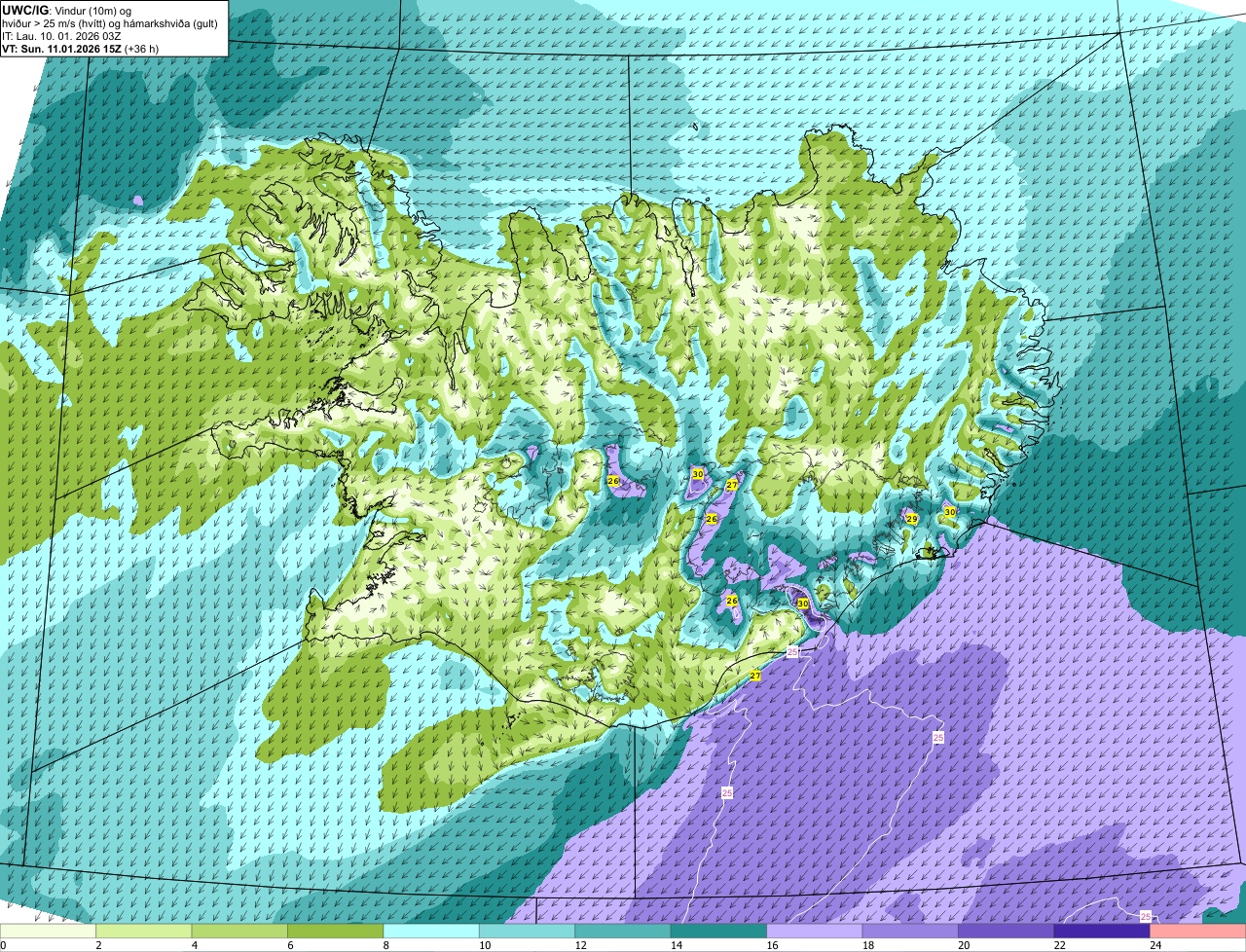Screen dimensions: 1246x952
Task: Click the legend tick label "2"
Action: (x=98, y=945)
